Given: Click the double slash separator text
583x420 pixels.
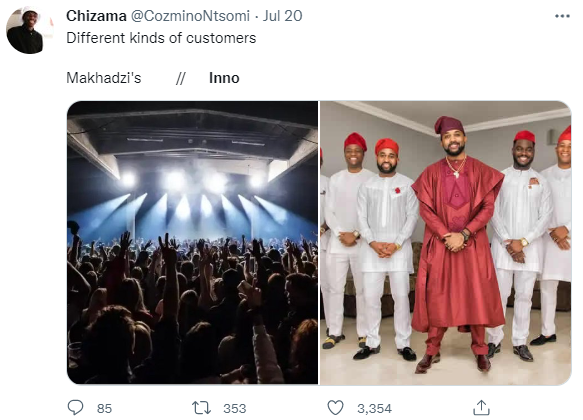Looking at the screenshot, I should [181, 78].
